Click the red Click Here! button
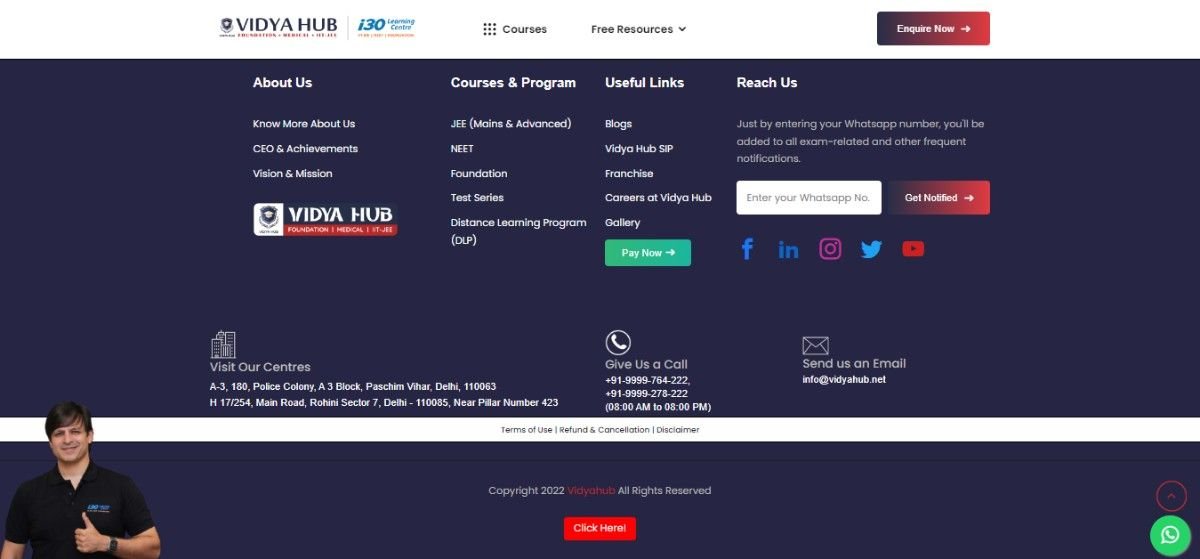The width and height of the screenshot is (1200, 559). 599,528
